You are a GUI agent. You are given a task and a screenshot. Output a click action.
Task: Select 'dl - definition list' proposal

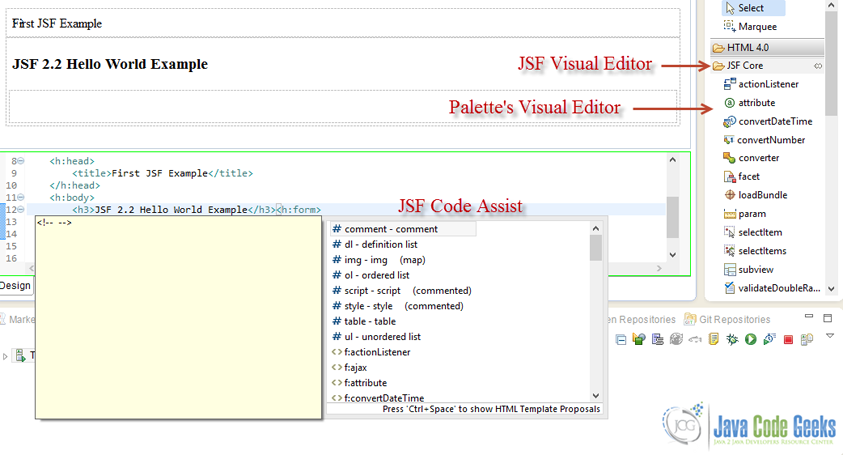pyautogui.click(x=375, y=245)
